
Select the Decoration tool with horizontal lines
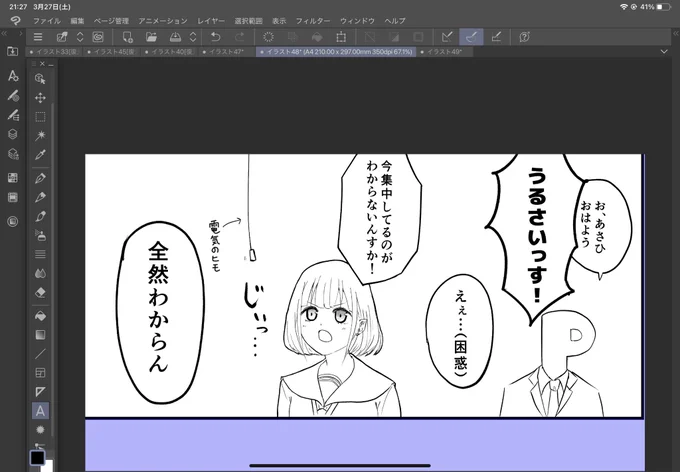point(40,254)
